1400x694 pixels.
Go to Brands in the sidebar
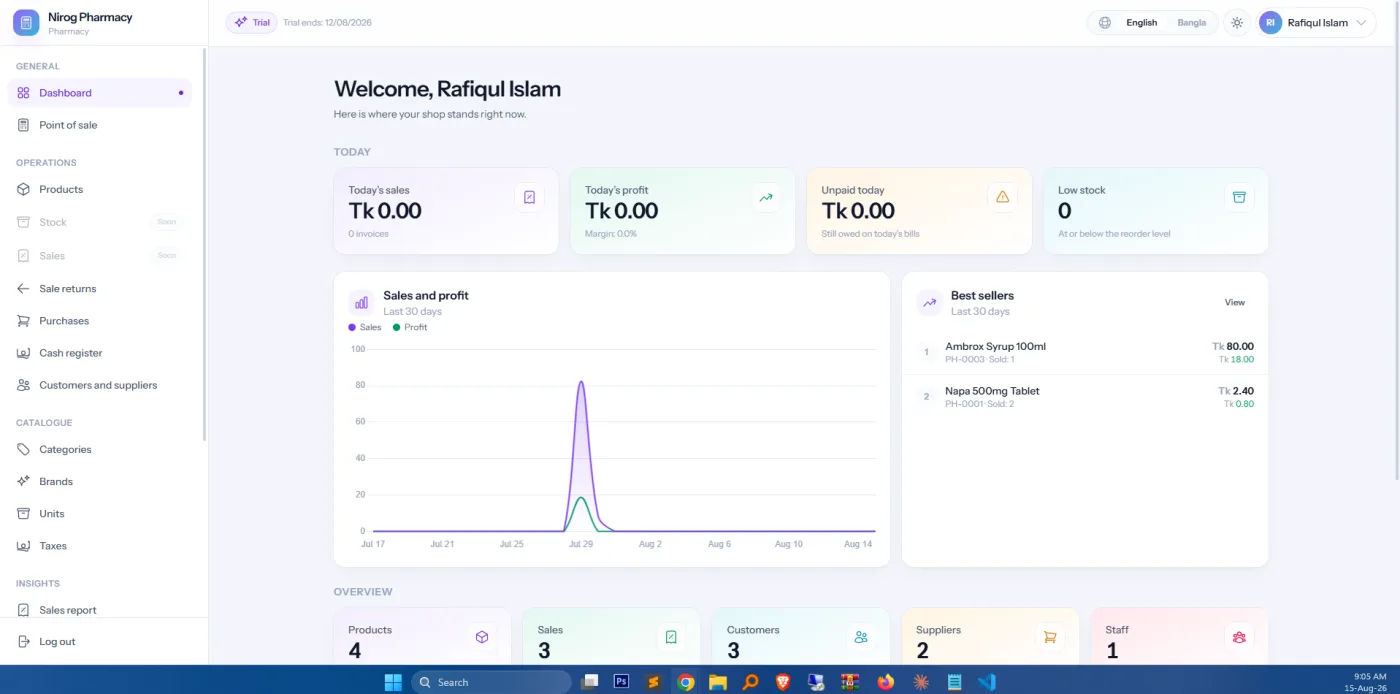[99, 481]
